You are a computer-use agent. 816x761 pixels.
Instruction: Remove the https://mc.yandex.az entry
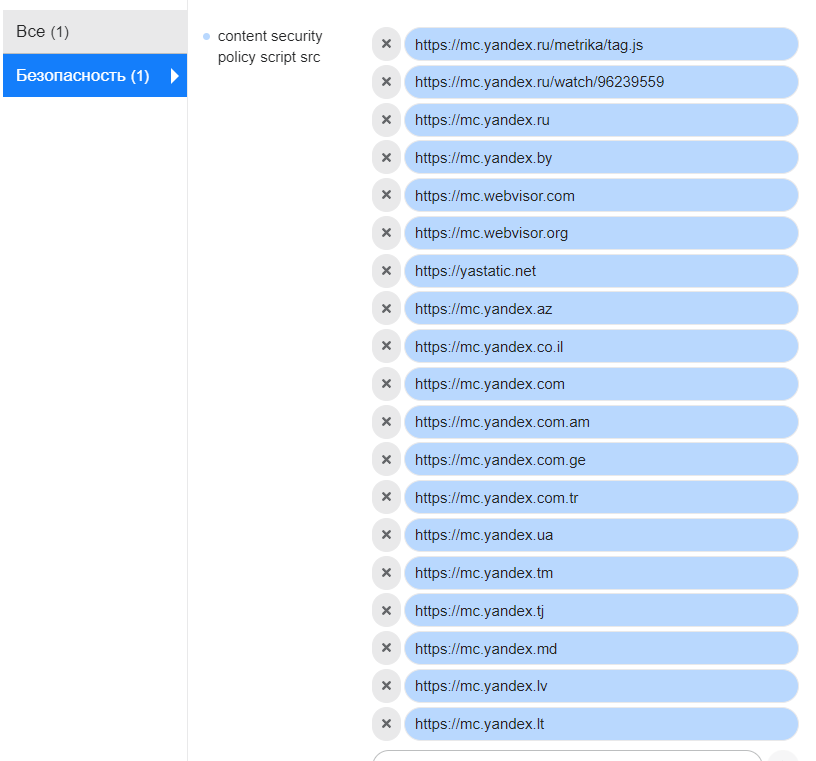click(386, 309)
